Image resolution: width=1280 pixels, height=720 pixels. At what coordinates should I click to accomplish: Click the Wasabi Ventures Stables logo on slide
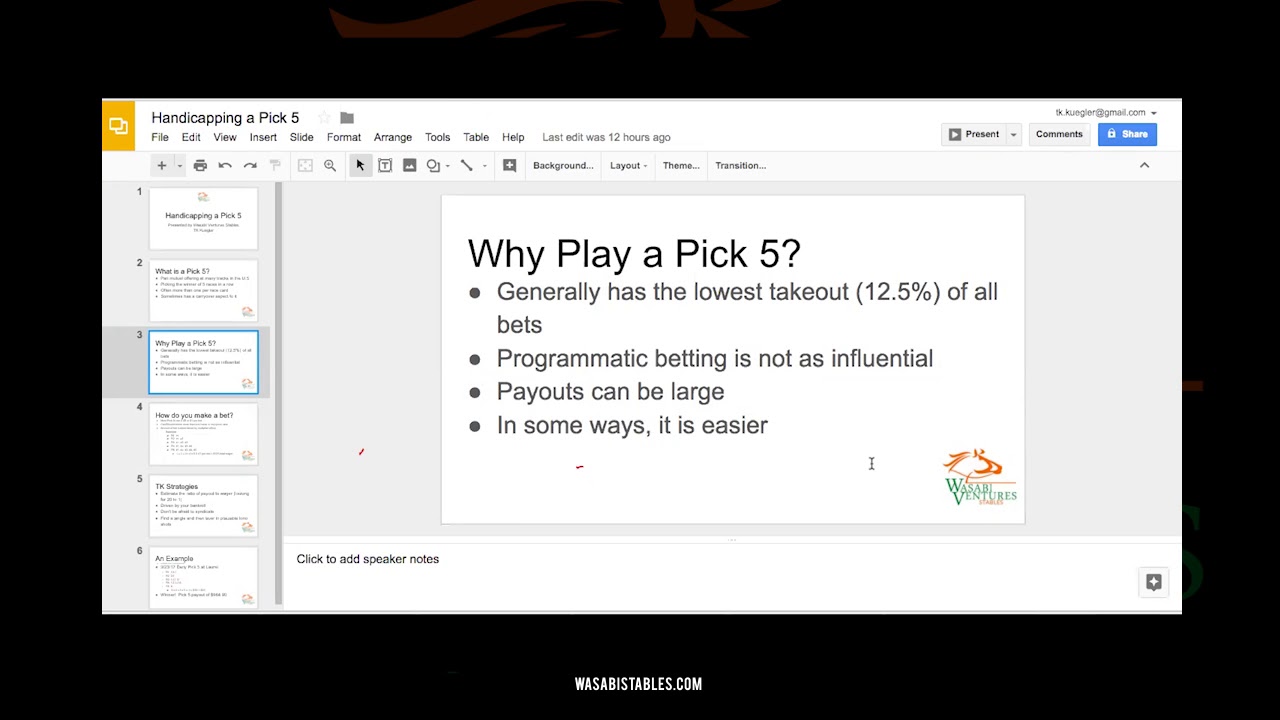(x=980, y=477)
